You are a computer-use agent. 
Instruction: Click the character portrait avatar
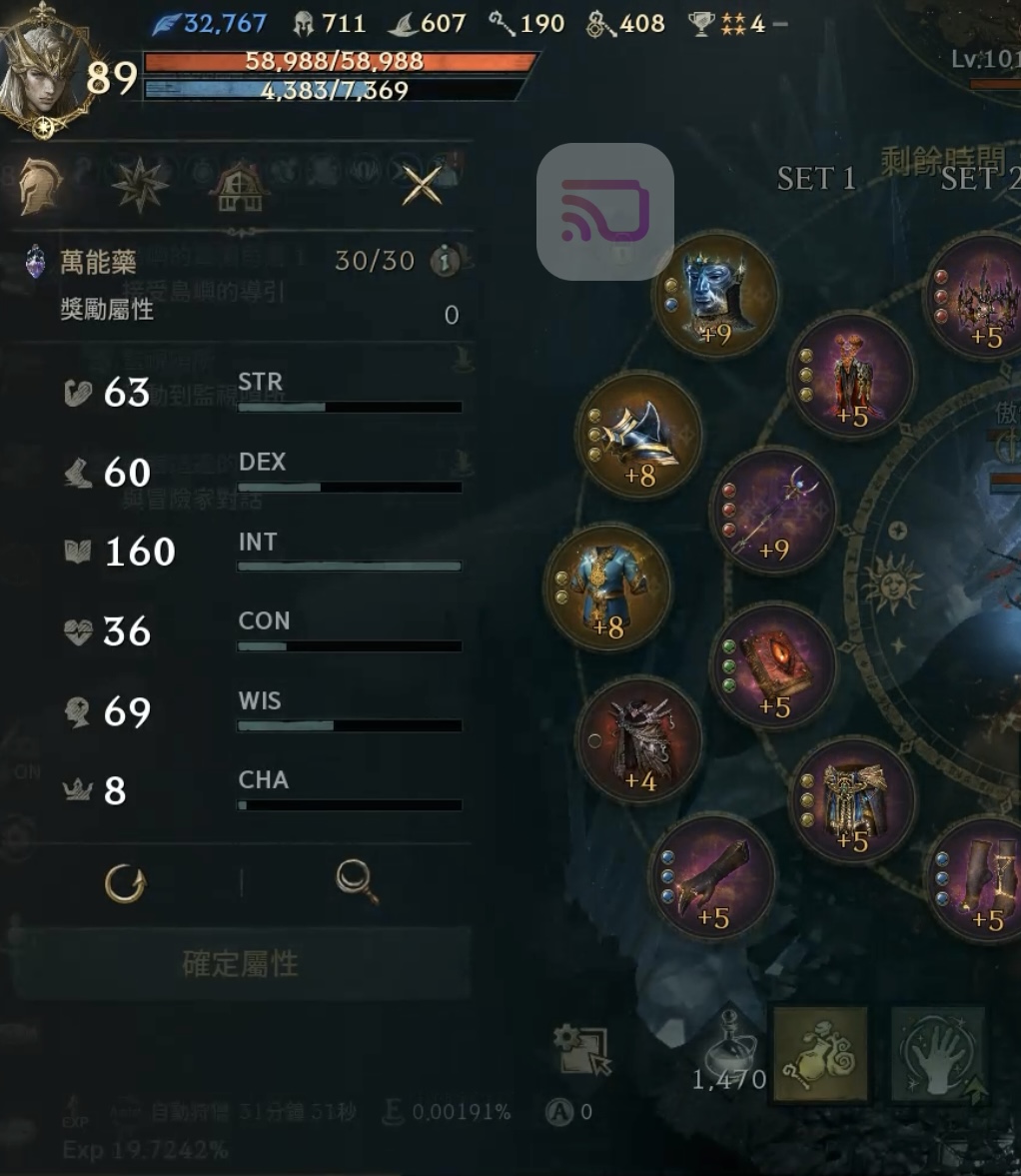pyautogui.click(x=44, y=69)
